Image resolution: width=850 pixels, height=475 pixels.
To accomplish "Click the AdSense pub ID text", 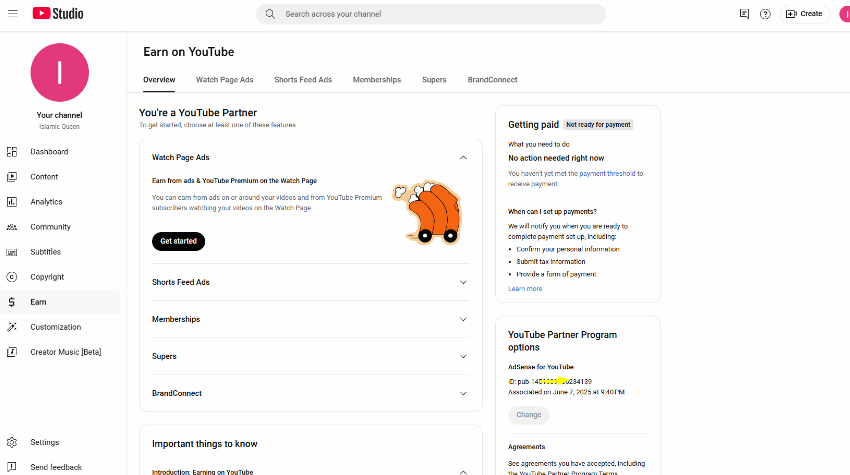I will coord(550,382).
